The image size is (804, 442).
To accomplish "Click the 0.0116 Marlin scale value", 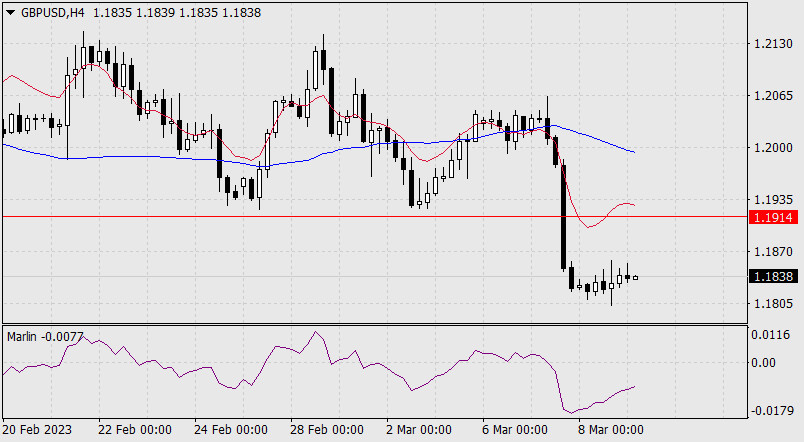I will click(773, 336).
